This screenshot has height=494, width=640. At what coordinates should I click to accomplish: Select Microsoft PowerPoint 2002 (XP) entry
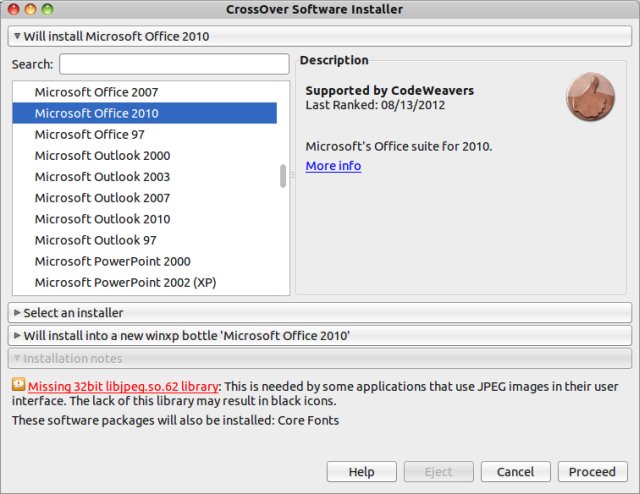tap(144, 283)
